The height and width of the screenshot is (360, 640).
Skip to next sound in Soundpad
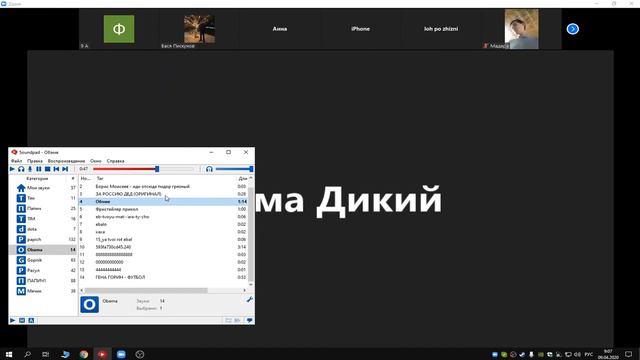pos(65,169)
